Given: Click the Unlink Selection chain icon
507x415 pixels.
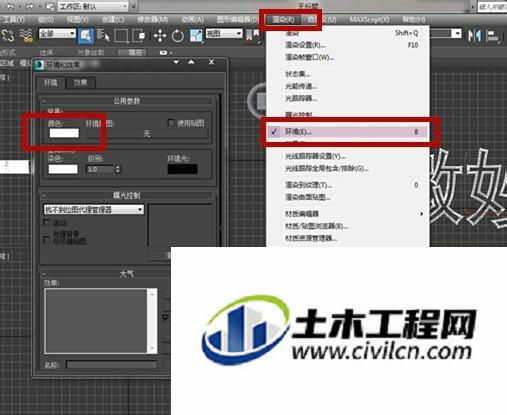Looking at the screenshot, I should pyautogui.click(x=8, y=35).
